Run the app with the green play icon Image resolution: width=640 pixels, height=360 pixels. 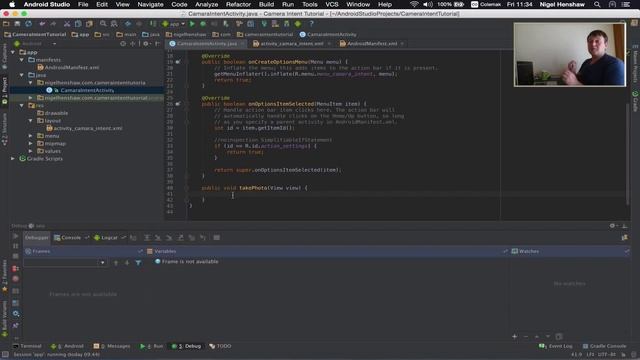click(192, 24)
